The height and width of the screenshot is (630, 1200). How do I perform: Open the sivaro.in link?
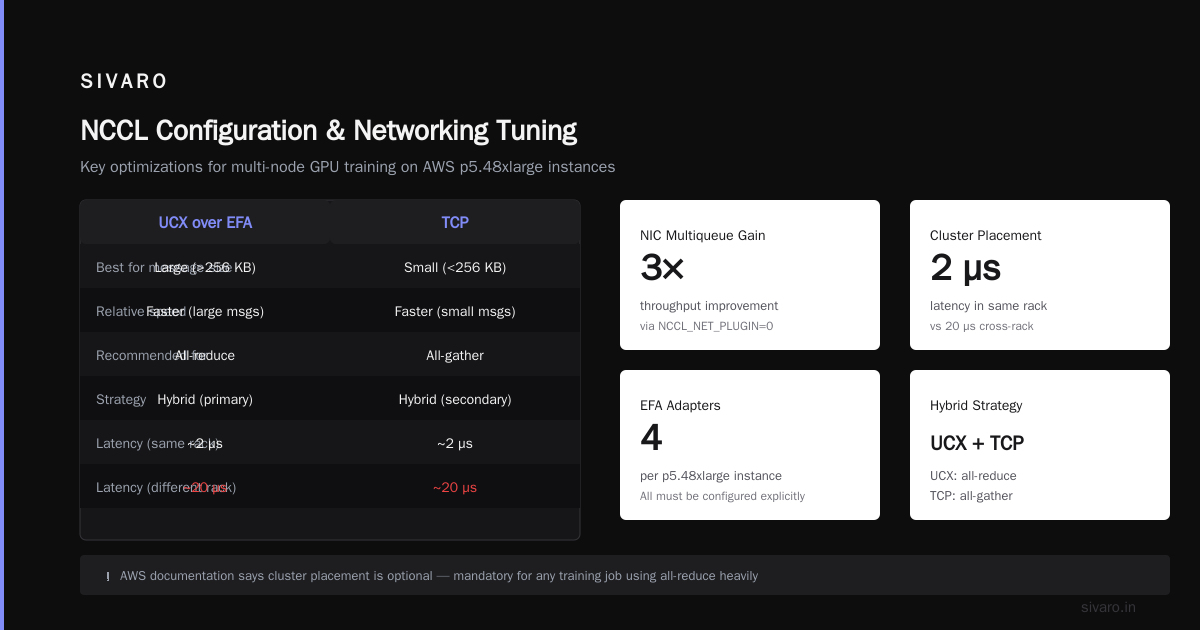(1108, 607)
